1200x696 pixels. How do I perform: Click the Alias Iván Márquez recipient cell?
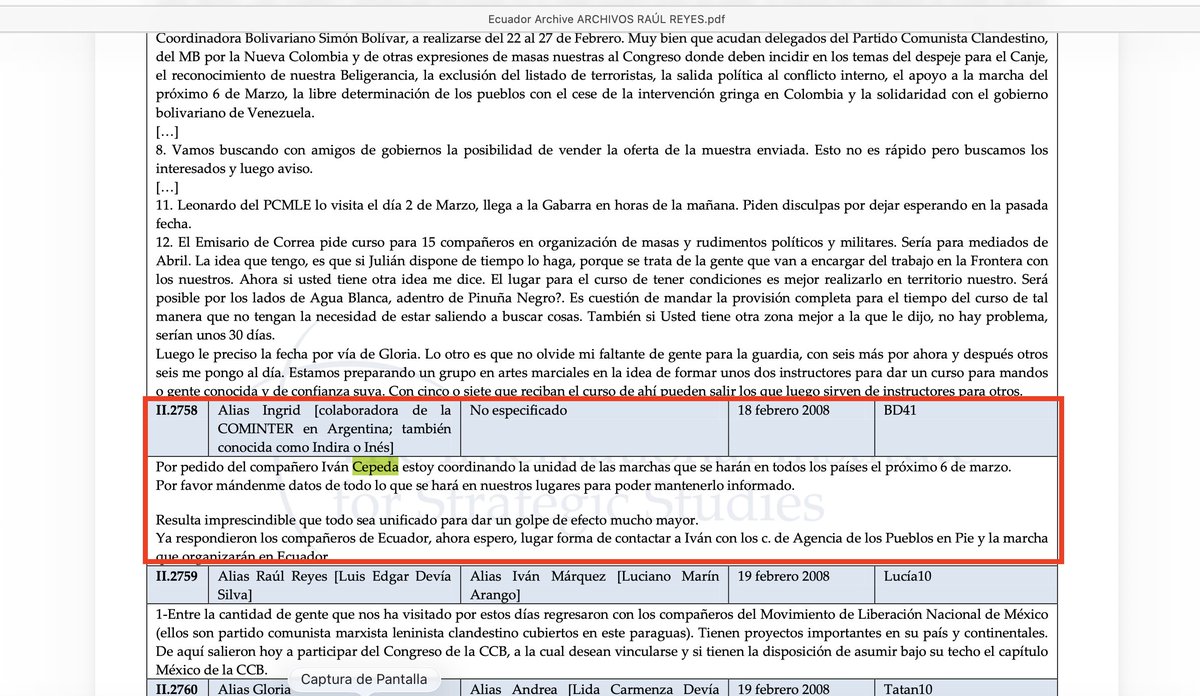594,585
